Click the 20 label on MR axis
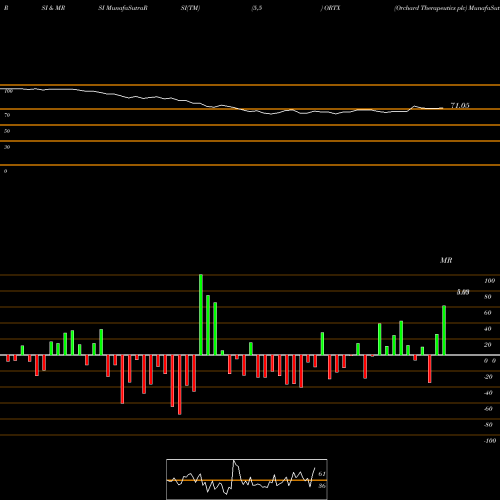The height and width of the screenshot is (500, 500). point(488,345)
